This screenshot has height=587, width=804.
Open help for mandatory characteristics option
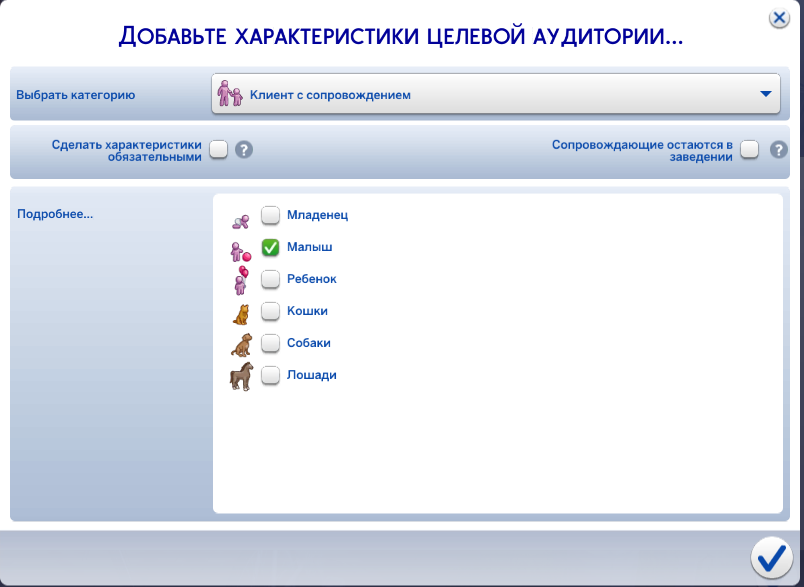244,150
